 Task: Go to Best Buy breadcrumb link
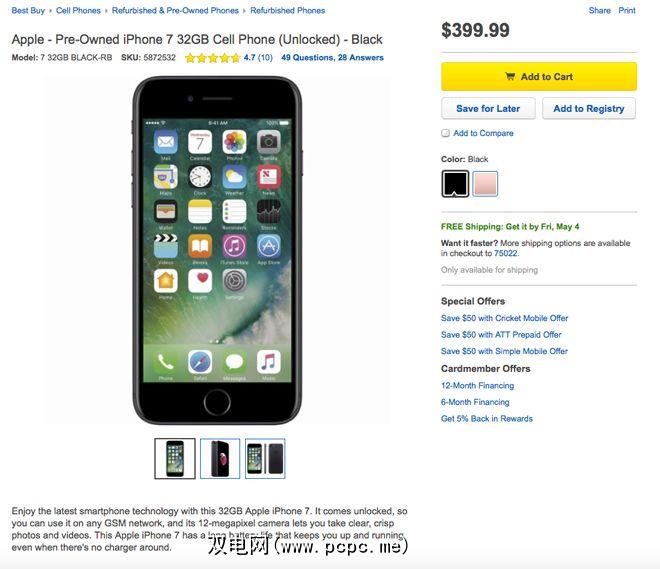click(28, 11)
